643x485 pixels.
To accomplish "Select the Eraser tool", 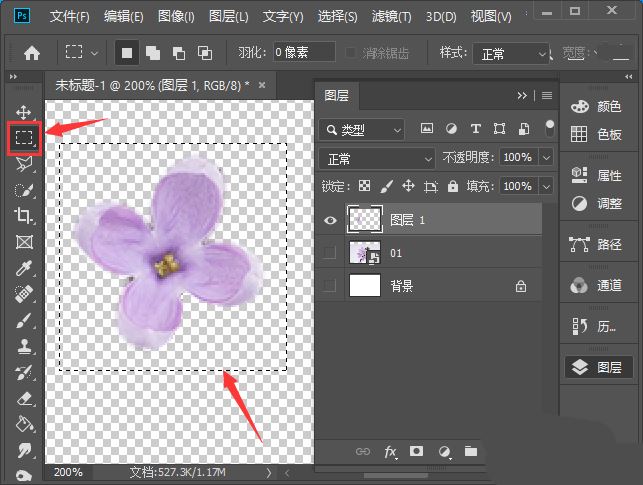I will click(23, 398).
